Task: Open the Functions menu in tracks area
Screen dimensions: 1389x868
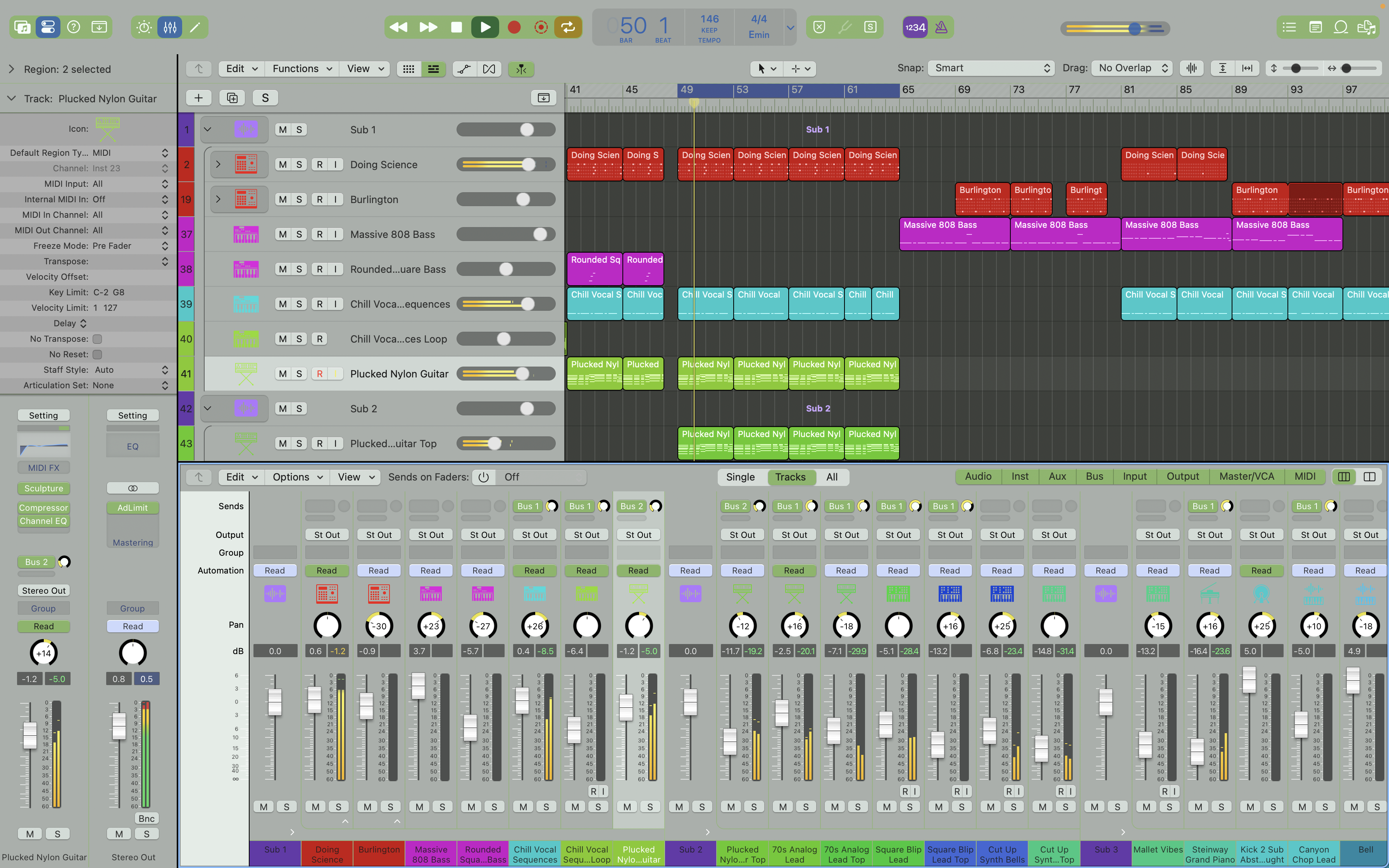Action: point(302,69)
